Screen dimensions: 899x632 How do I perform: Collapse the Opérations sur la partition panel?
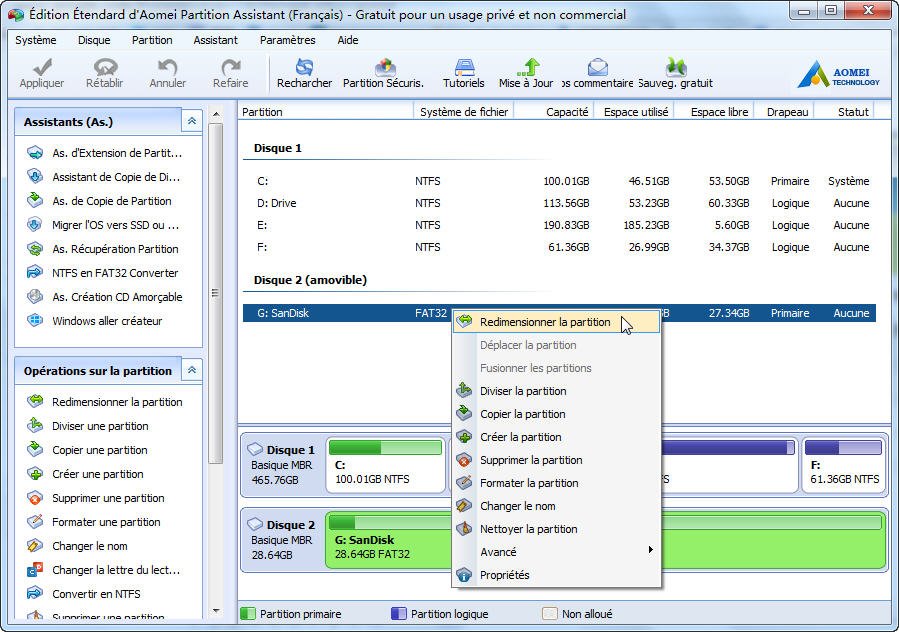191,371
